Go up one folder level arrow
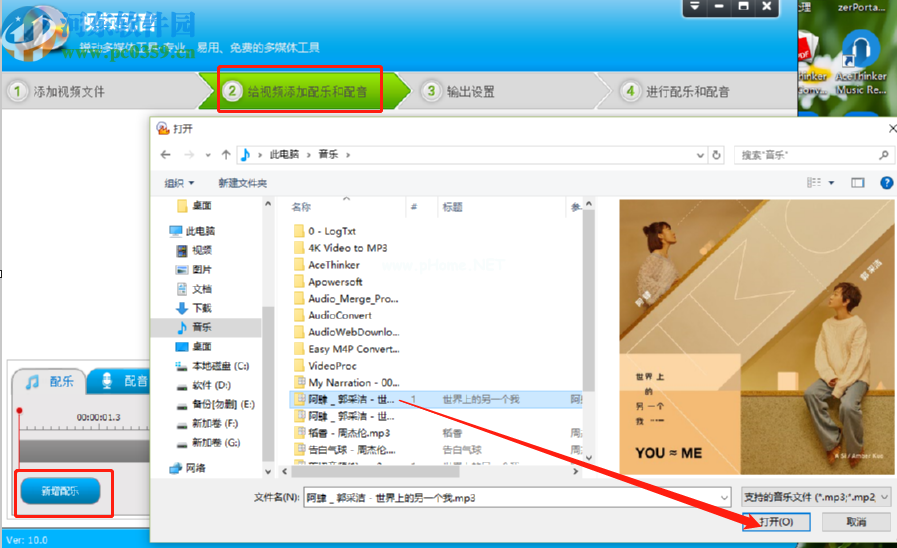The width and height of the screenshot is (897, 548). pyautogui.click(x=226, y=154)
